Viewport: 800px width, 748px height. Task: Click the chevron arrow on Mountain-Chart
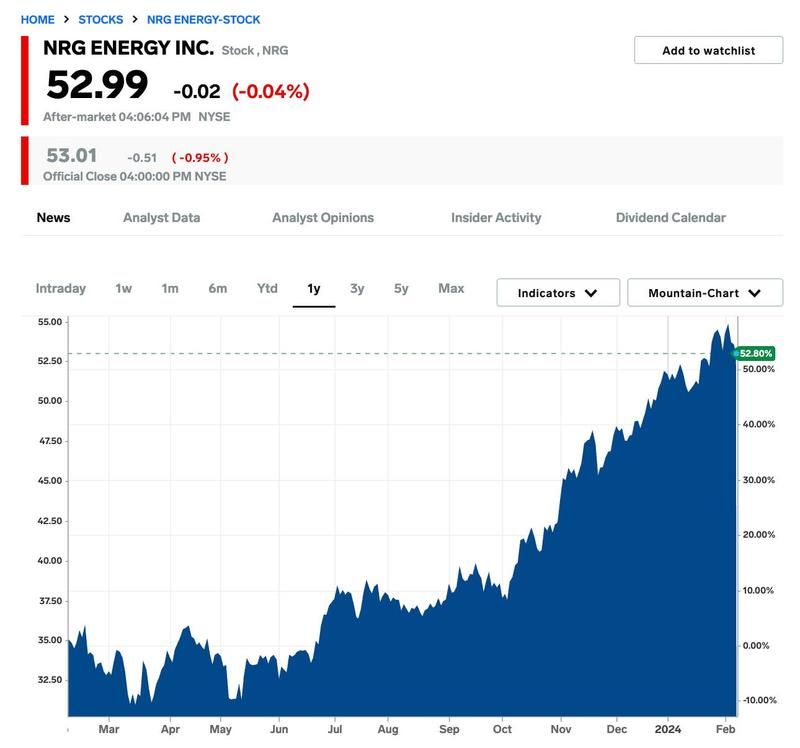(755, 293)
